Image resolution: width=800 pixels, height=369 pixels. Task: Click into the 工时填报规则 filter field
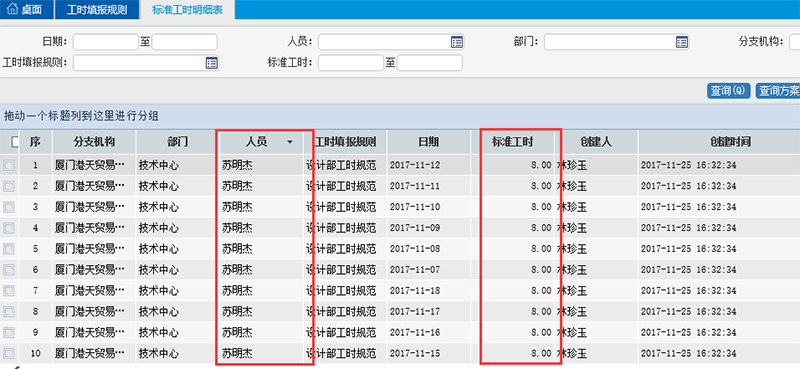click(x=146, y=63)
